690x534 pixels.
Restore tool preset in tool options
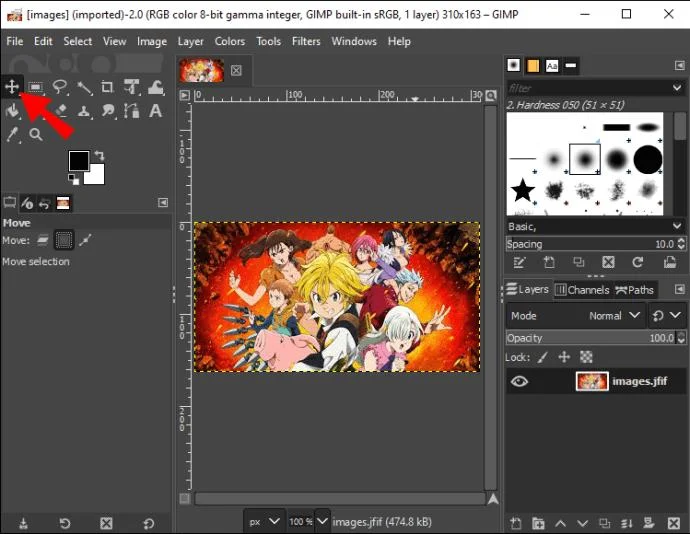(64, 523)
